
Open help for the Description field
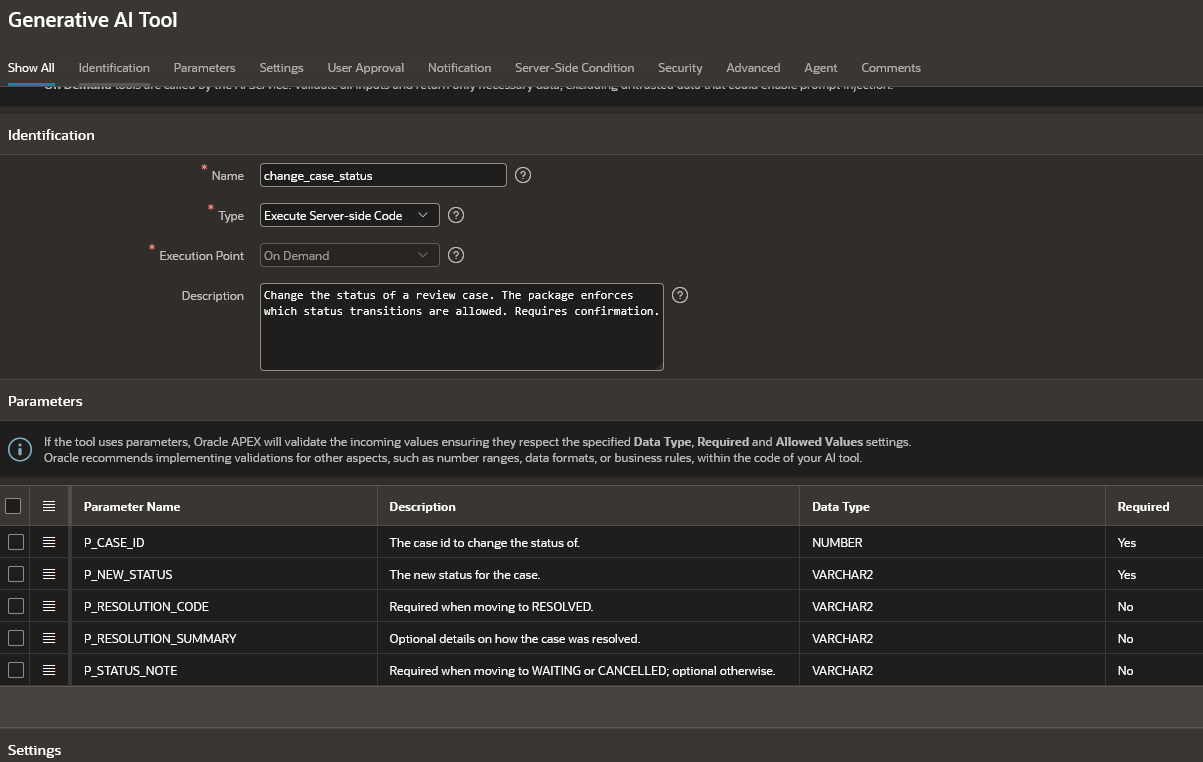[x=680, y=295]
